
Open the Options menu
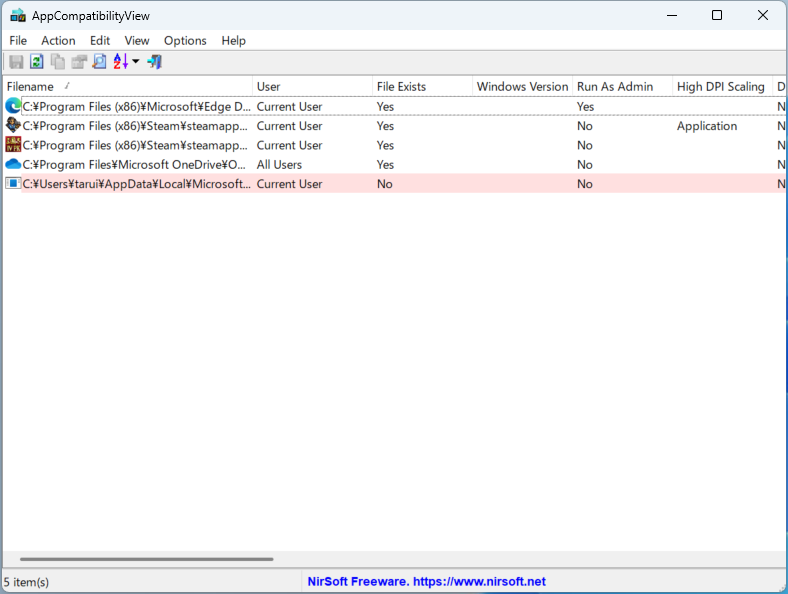[x=185, y=41]
